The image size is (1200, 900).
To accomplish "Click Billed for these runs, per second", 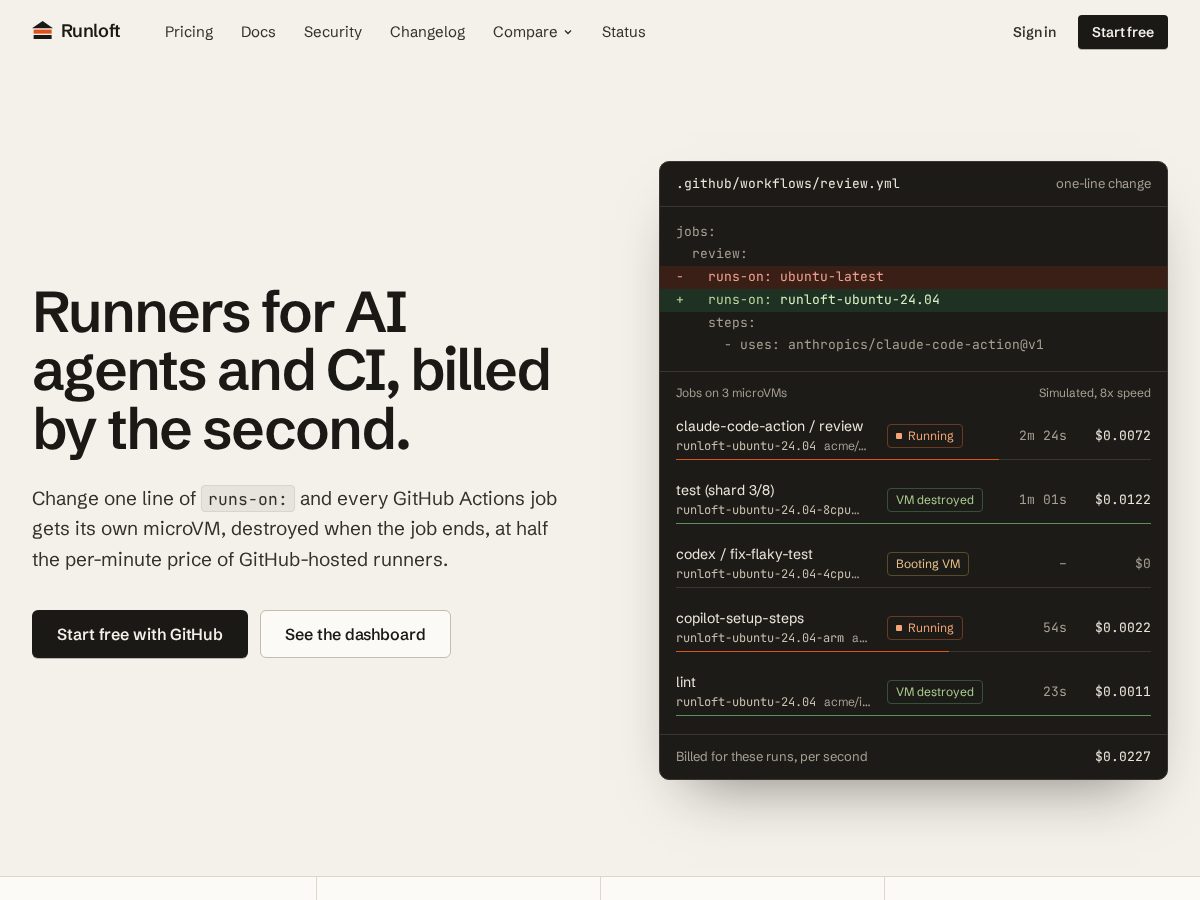I will (772, 757).
